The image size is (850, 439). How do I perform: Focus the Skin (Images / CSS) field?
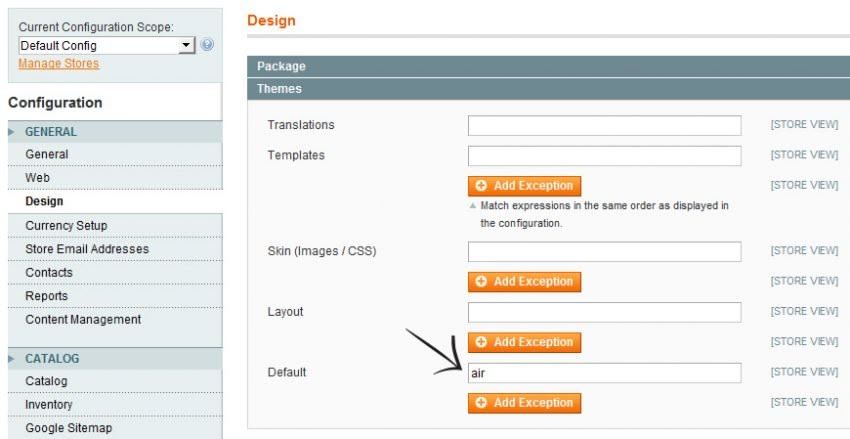pyautogui.click(x=604, y=251)
